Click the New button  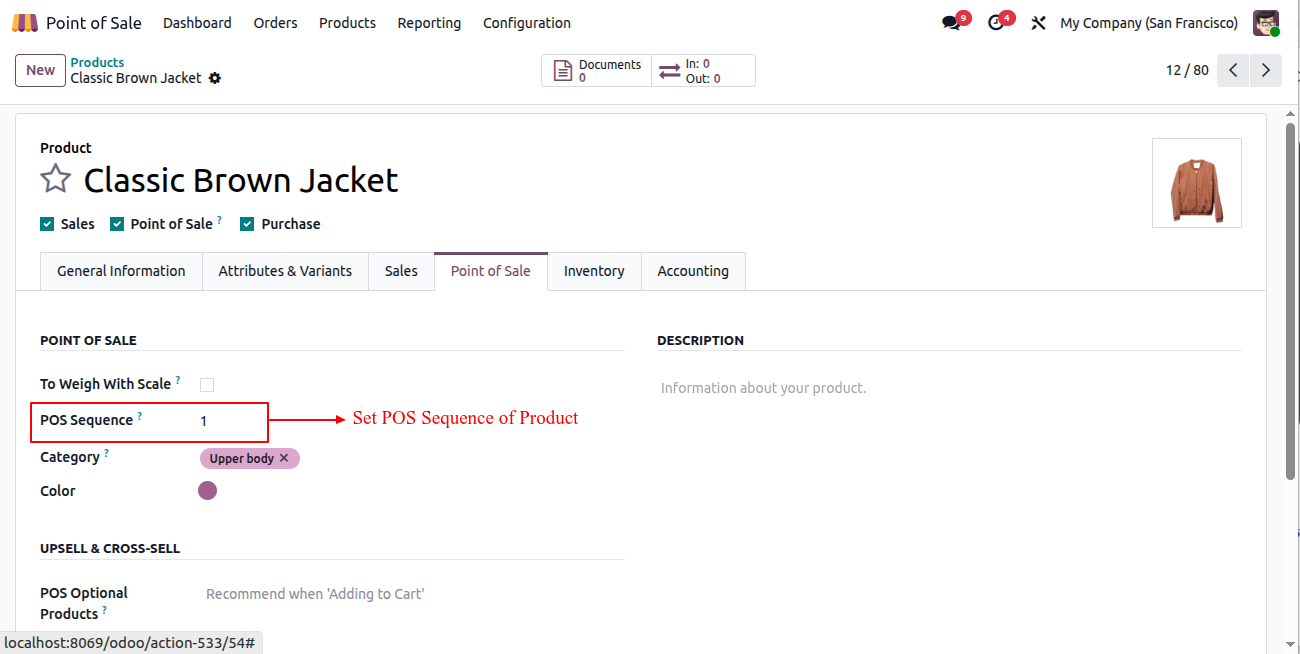coord(40,70)
